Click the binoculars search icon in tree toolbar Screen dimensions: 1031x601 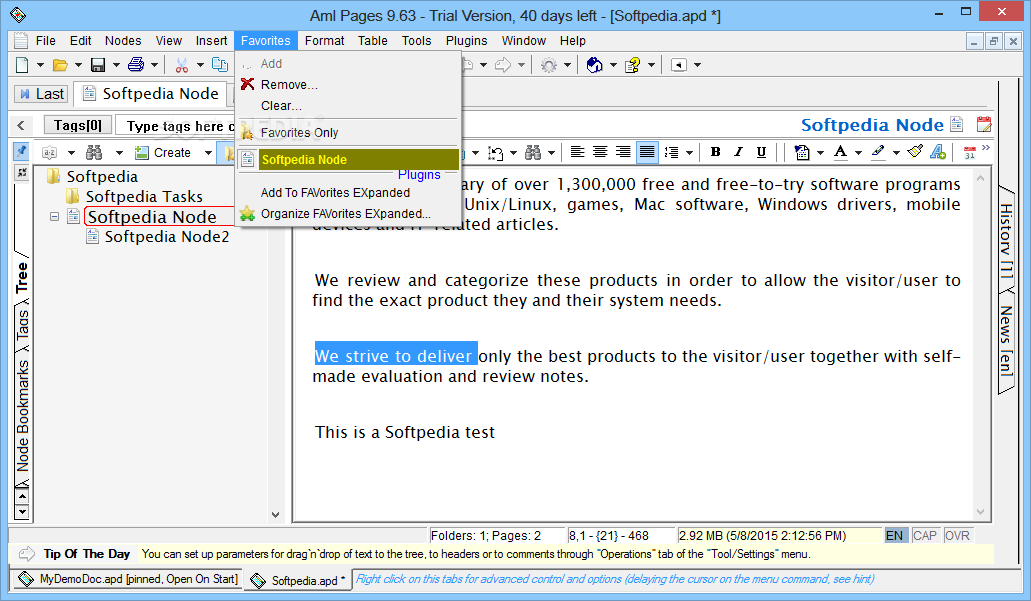coord(94,153)
